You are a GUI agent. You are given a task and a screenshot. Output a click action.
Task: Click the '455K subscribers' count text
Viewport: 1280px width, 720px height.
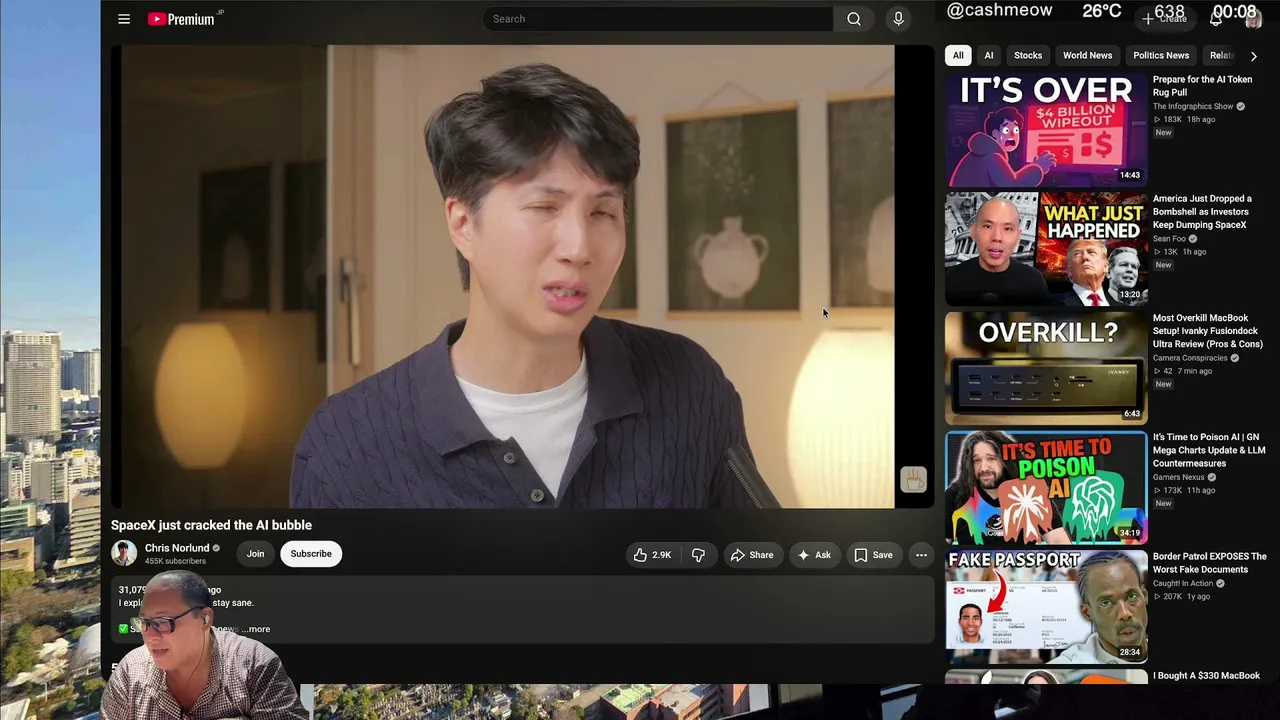pyautogui.click(x=175, y=562)
